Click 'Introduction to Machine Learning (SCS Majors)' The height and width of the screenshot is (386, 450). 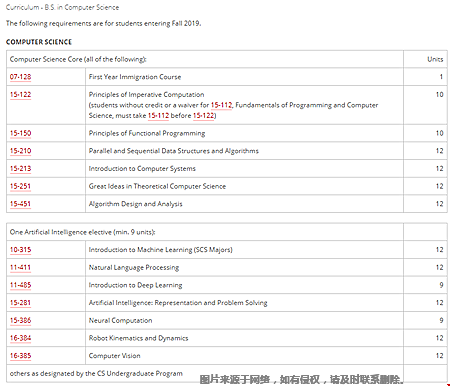pos(160,250)
